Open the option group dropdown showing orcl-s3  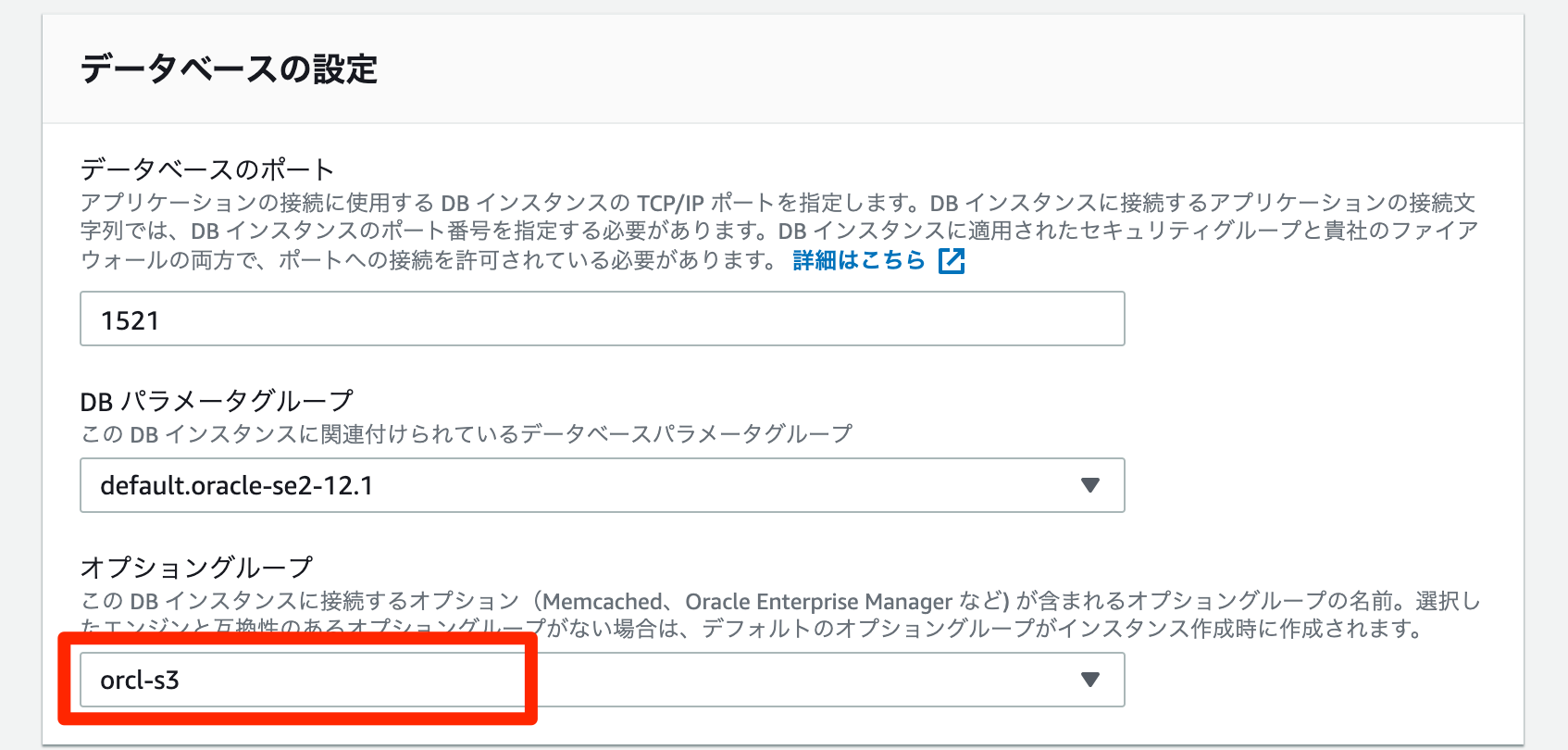pos(603,680)
